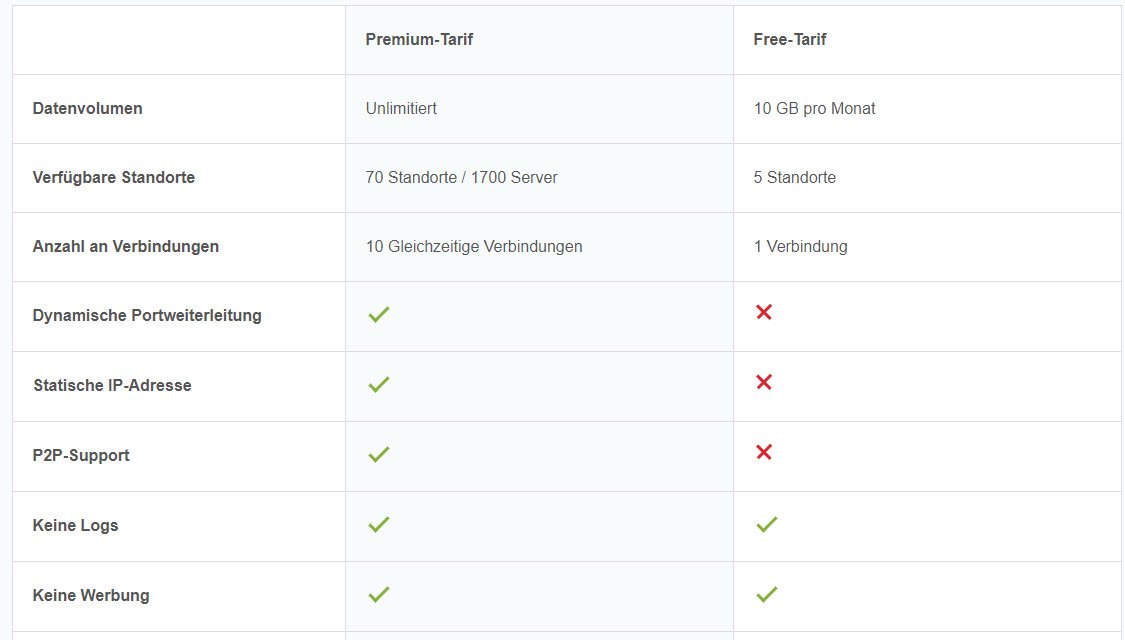Click the 10 GB pro Monat cell

click(814, 108)
